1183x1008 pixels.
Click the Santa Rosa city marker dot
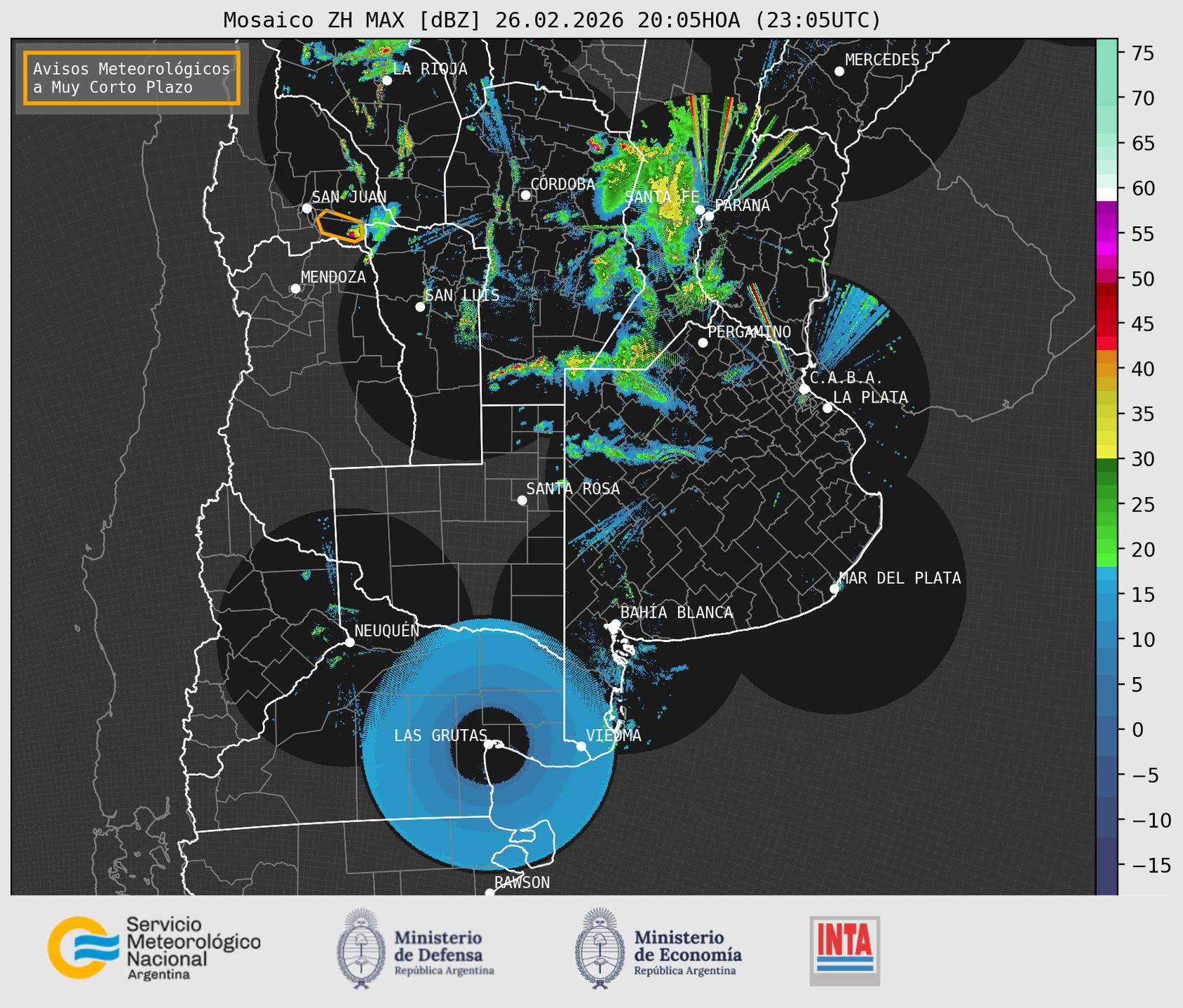[x=522, y=500]
